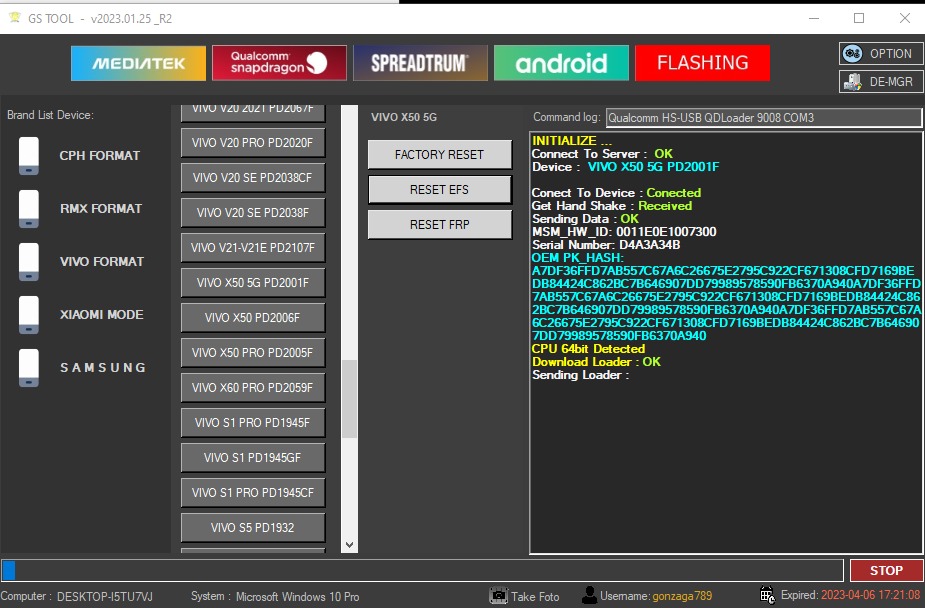This screenshot has width=925, height=608.
Task: Select the Android tab
Action: coord(561,63)
